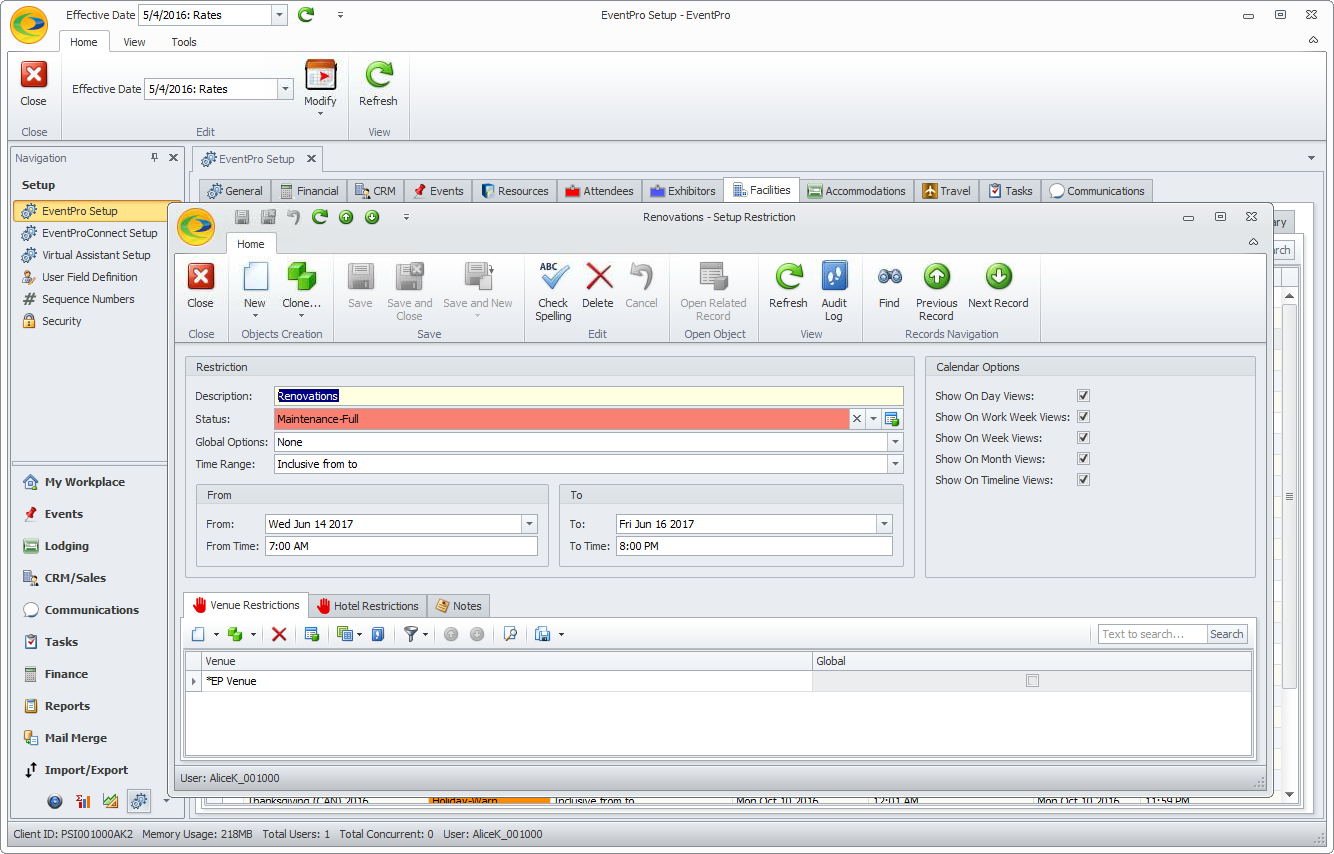Click the undo arrow in Renovations quick access

tap(294, 216)
